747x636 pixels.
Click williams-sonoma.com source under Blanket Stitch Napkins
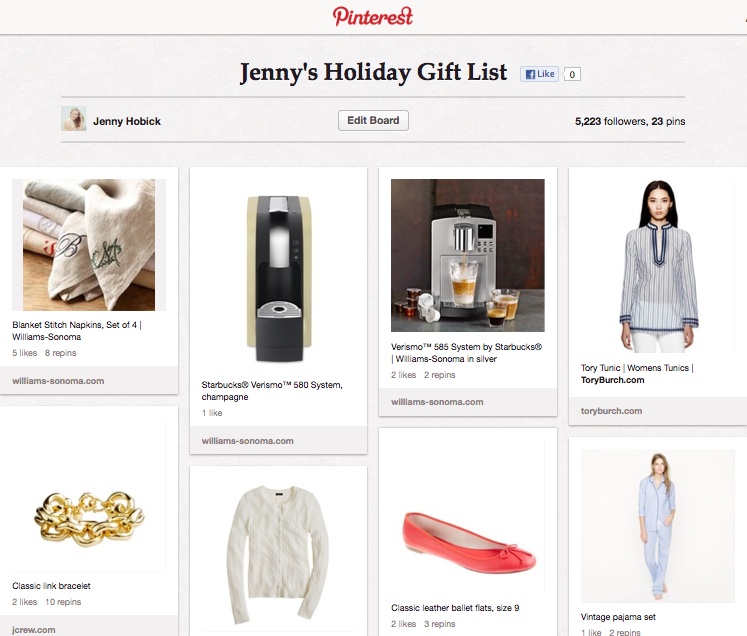pyautogui.click(x=58, y=381)
